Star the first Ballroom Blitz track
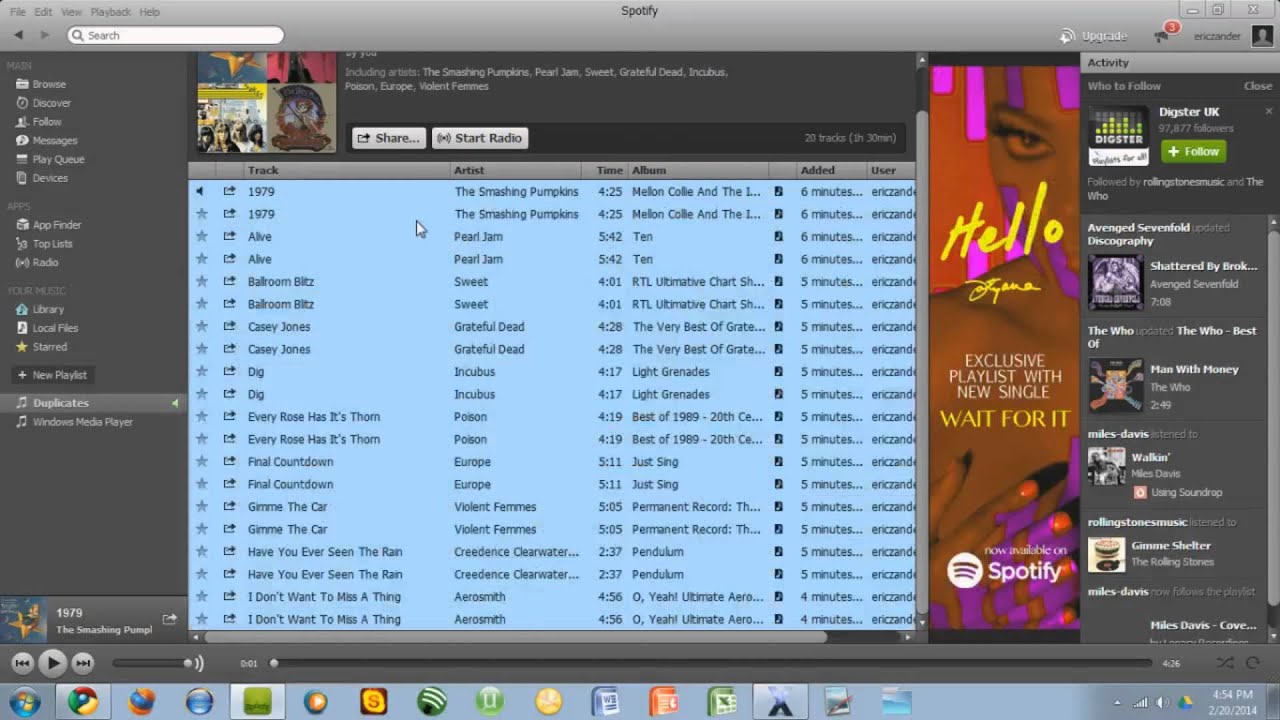The width and height of the screenshot is (1280, 720). (201, 281)
